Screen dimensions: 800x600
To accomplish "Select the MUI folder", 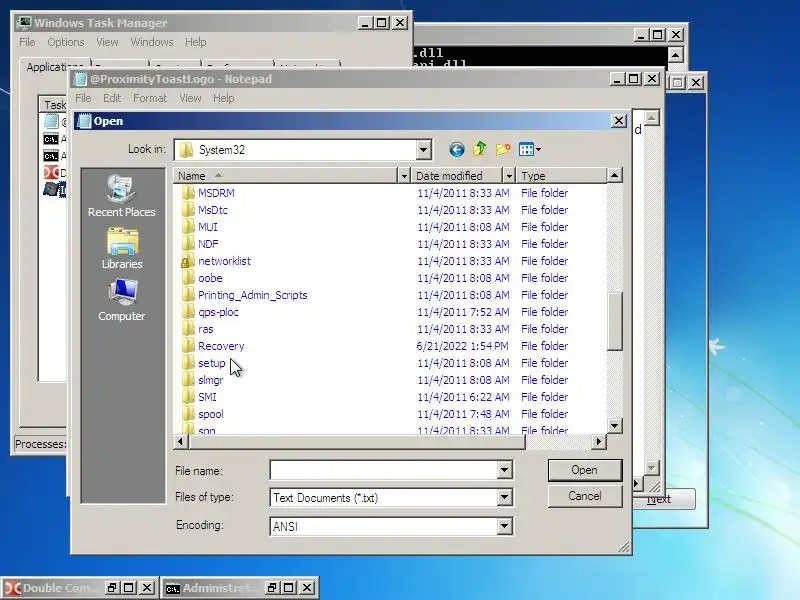I will point(208,227).
